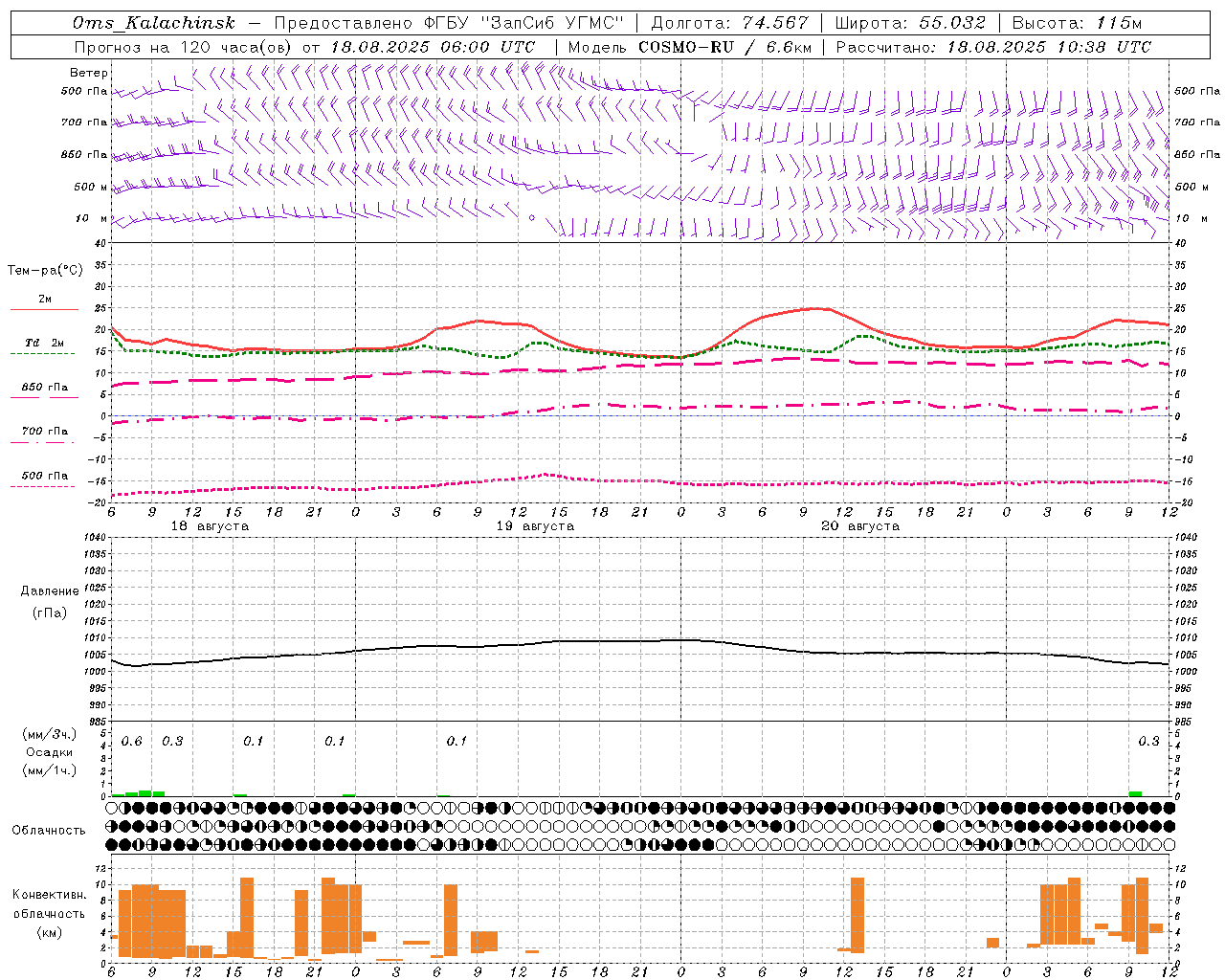Select the 19 августа date label

point(535,526)
